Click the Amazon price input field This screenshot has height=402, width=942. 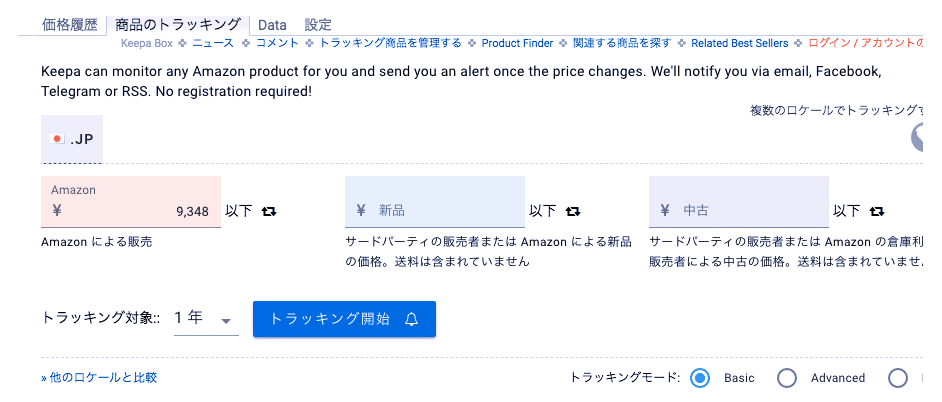coord(140,211)
